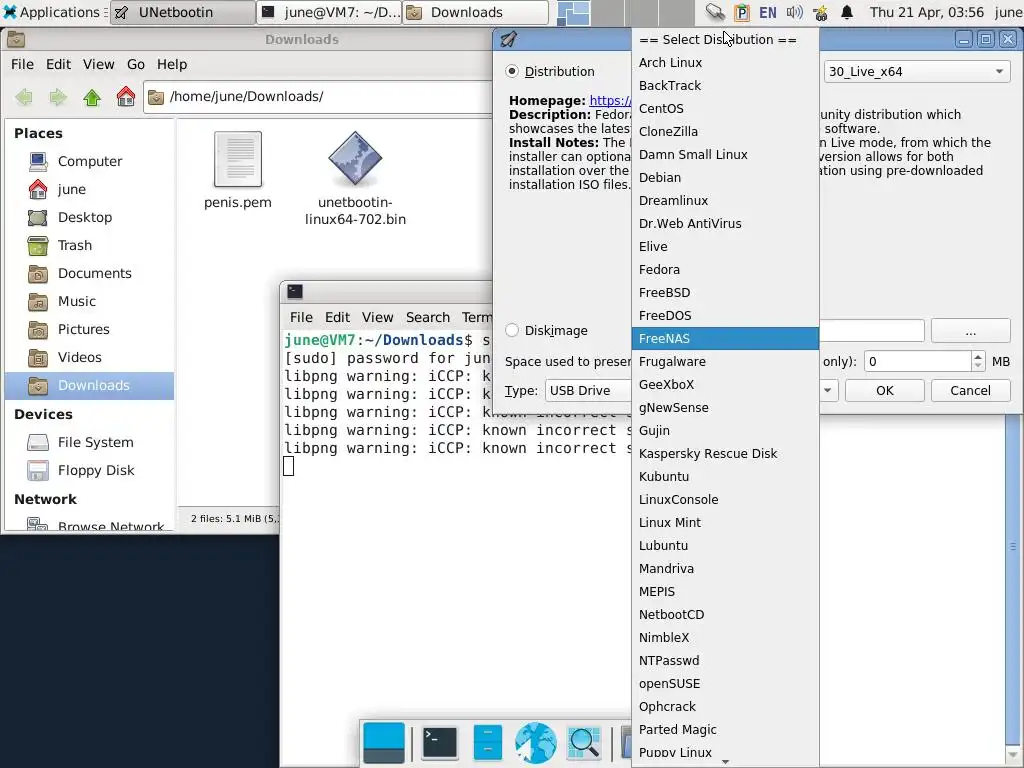Open Videos in Places sidebar
Viewport: 1024px width, 768px height.
tap(89, 358)
